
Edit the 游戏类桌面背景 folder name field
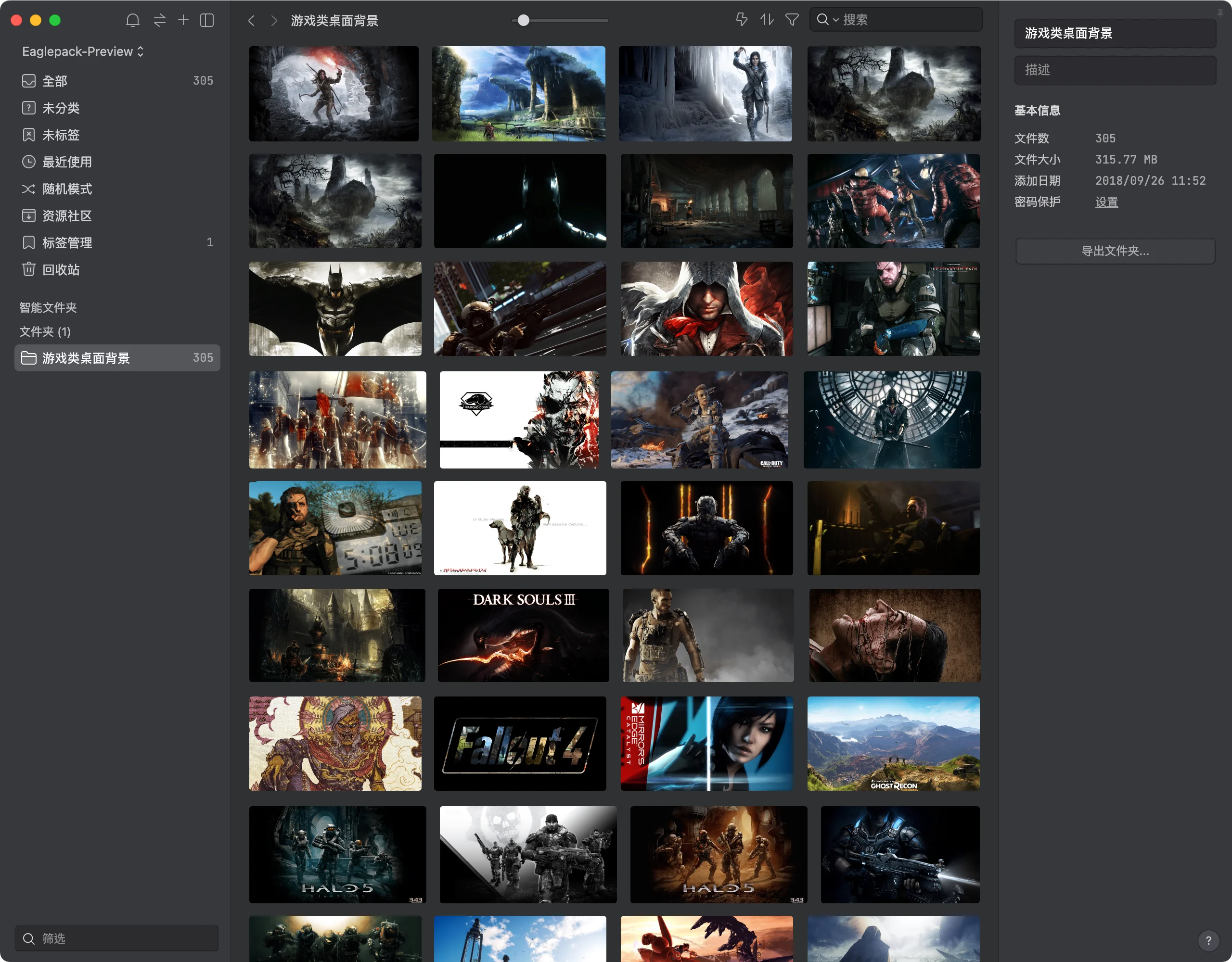coord(1115,33)
